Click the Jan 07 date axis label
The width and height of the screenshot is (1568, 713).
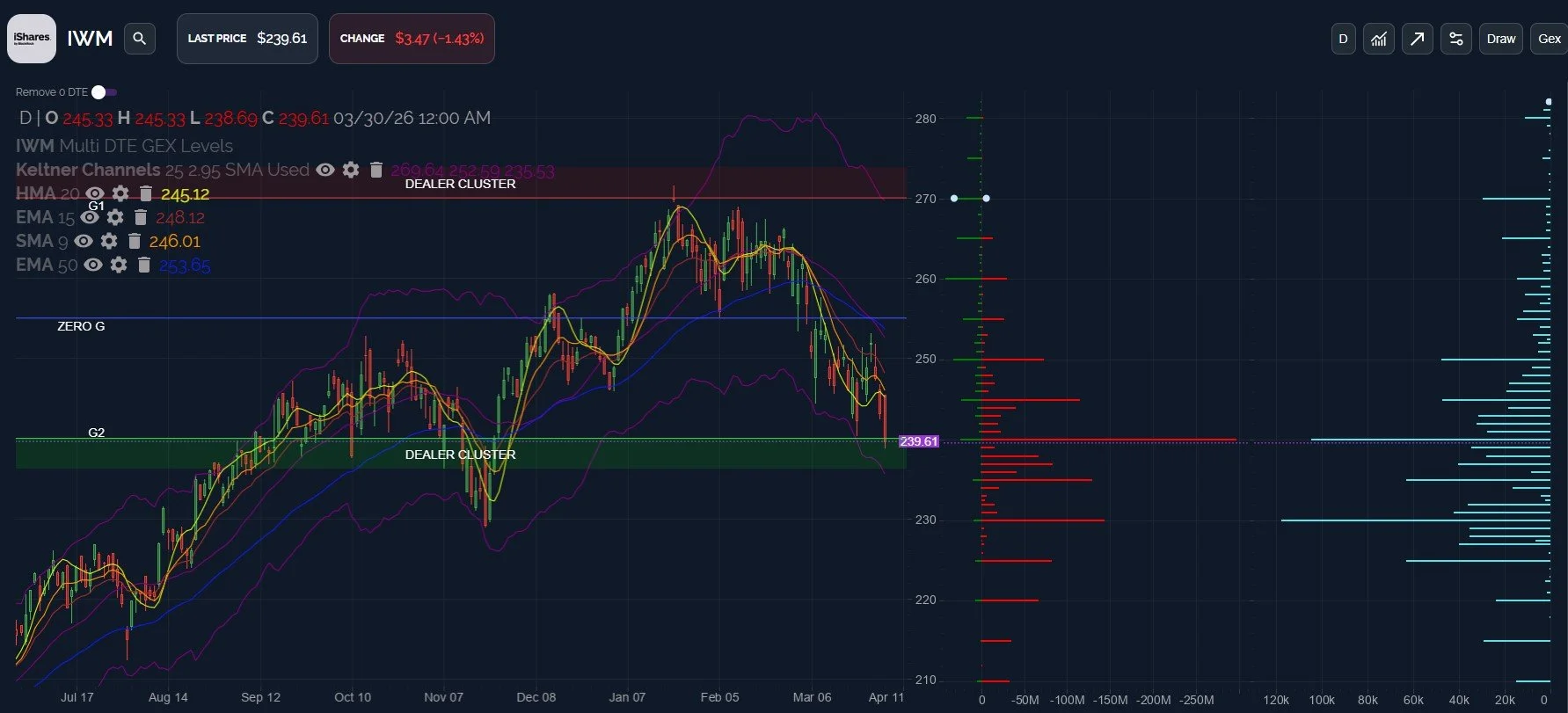[627, 697]
